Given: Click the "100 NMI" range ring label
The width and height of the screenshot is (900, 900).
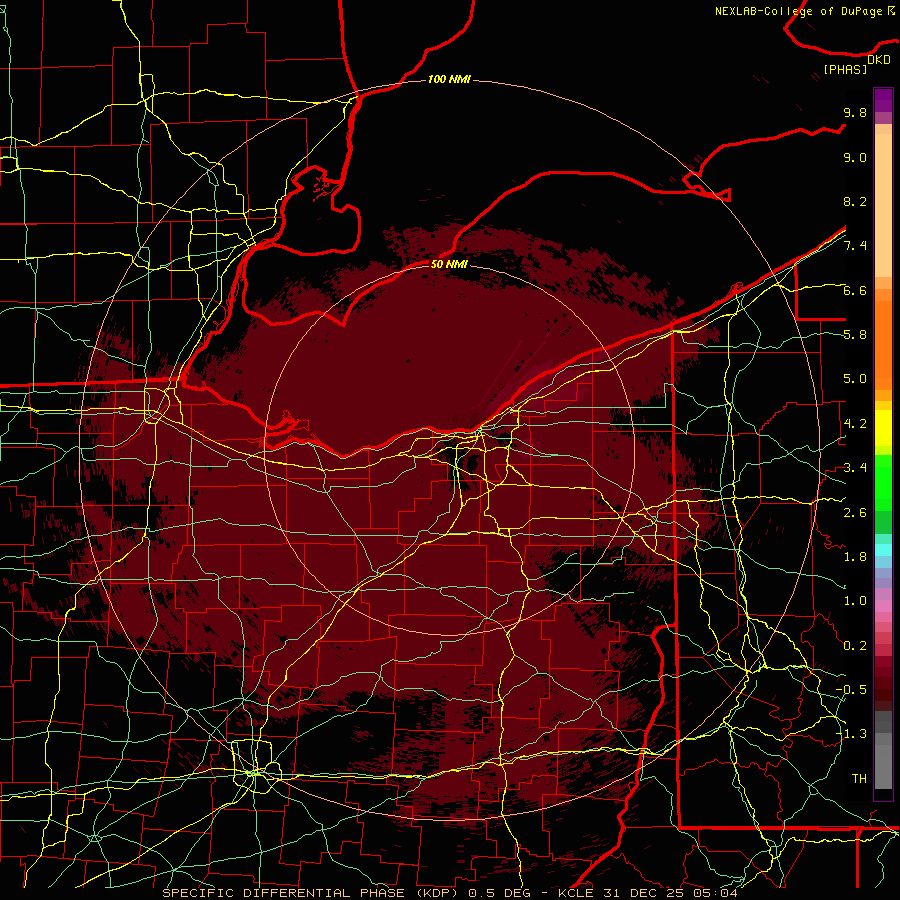Looking at the screenshot, I should coord(449,79).
